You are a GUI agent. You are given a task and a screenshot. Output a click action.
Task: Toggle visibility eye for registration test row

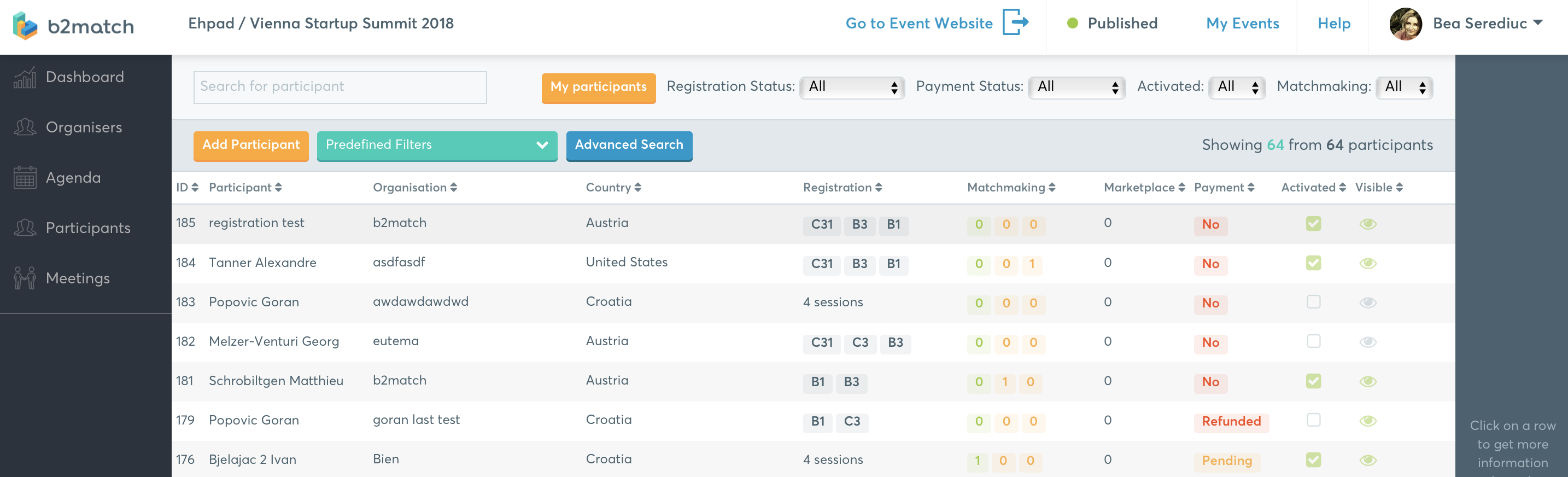1367,224
